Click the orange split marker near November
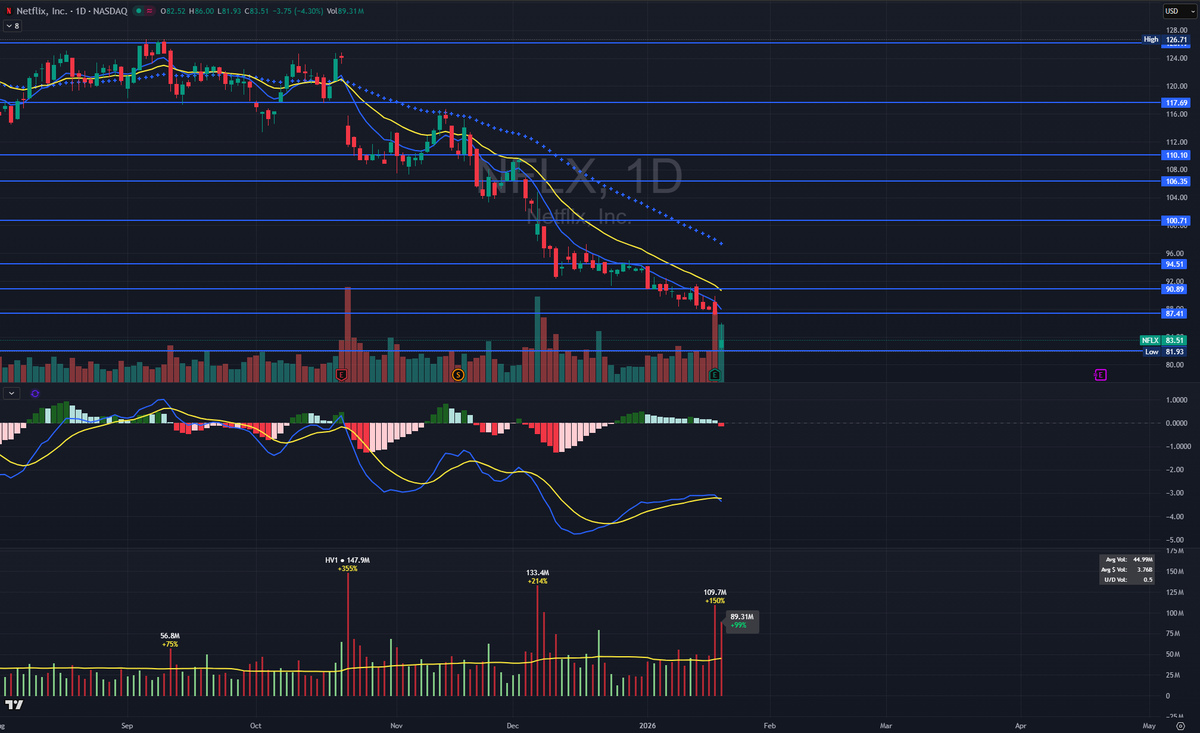The width and height of the screenshot is (1200, 733). tap(458, 374)
